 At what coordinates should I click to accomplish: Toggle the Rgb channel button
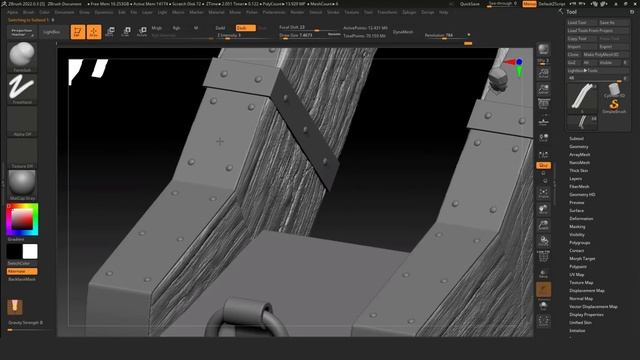click(x=176, y=28)
